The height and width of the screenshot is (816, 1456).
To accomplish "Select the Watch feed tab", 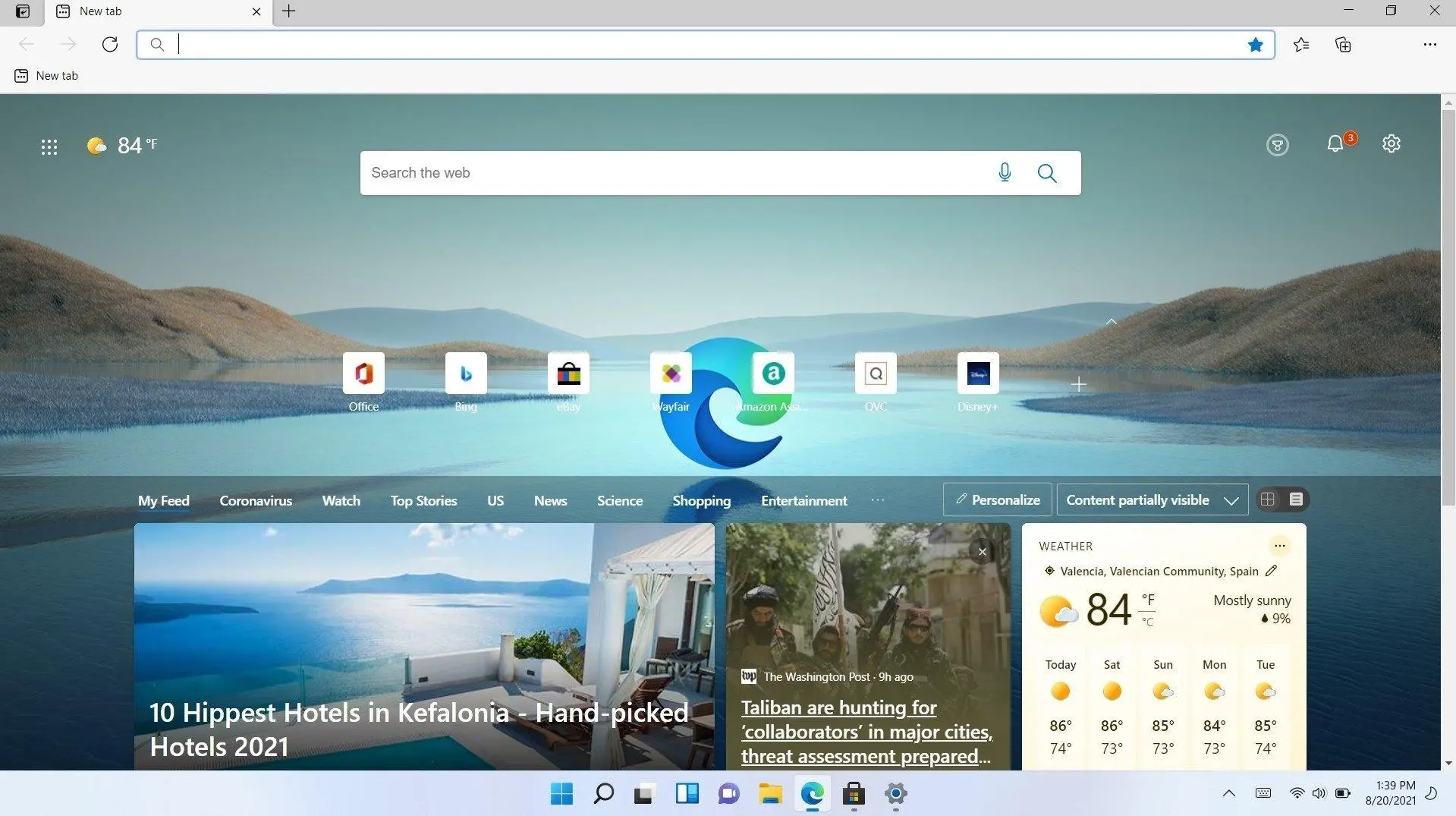I will pos(341,501).
